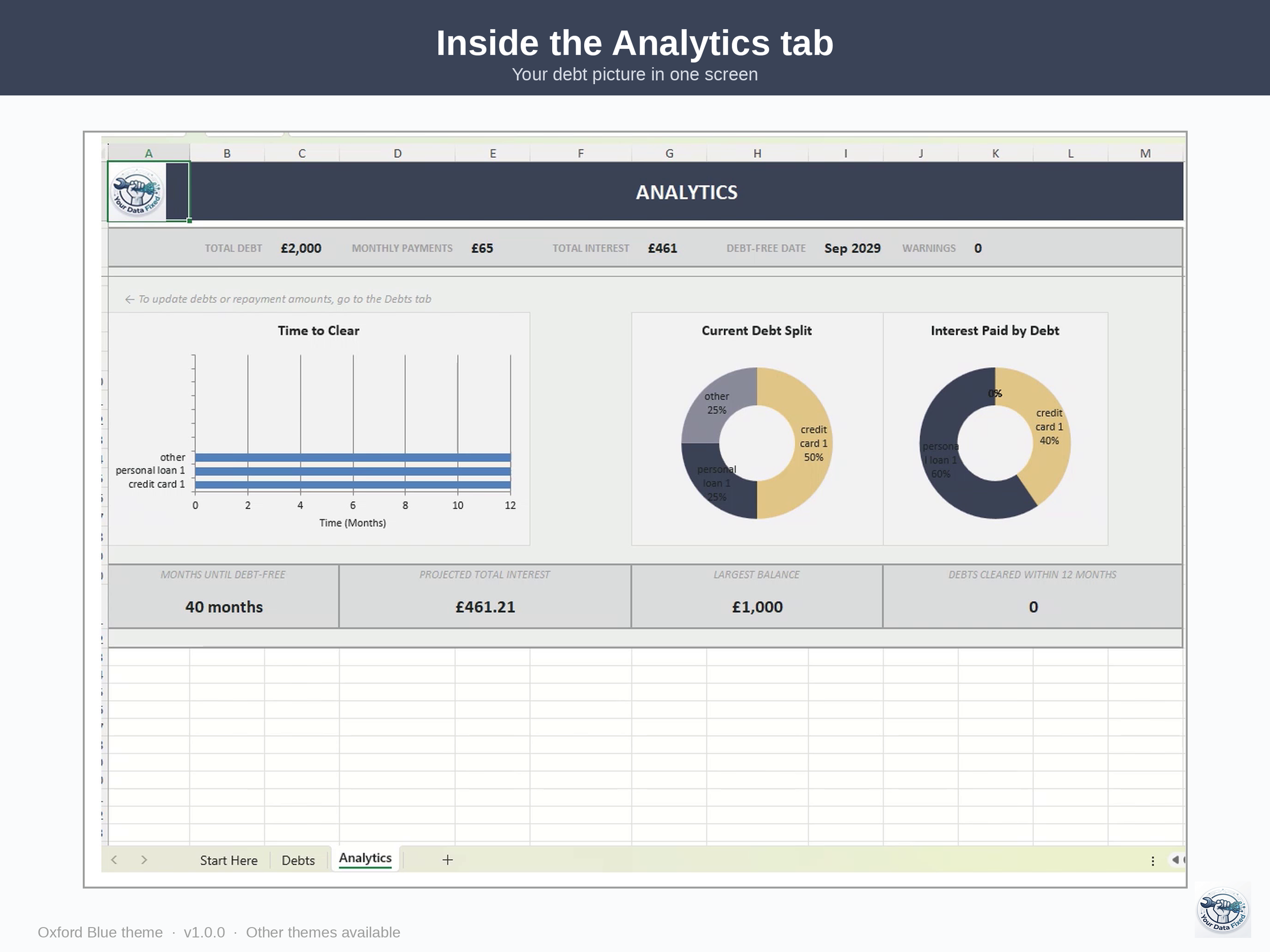The width and height of the screenshot is (1270, 952).
Task: Select column D header
Action: point(397,153)
